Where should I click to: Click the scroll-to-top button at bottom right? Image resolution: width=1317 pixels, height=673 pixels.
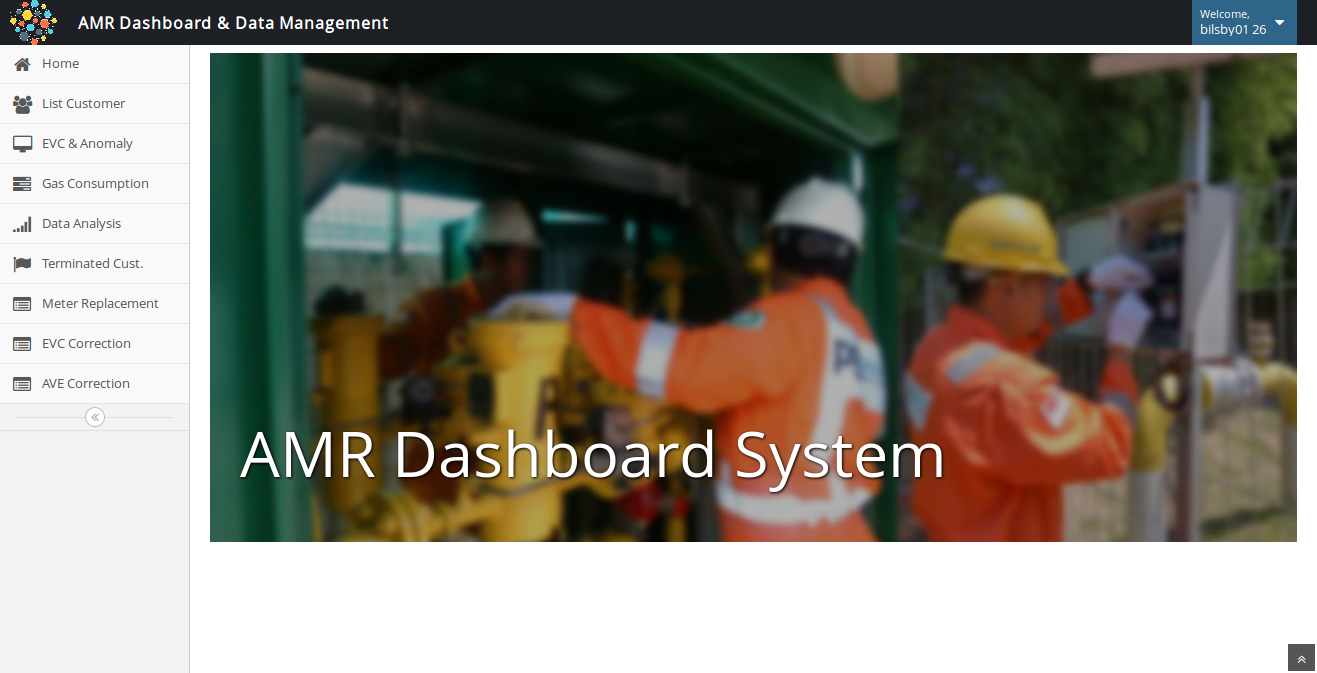pos(1301,658)
